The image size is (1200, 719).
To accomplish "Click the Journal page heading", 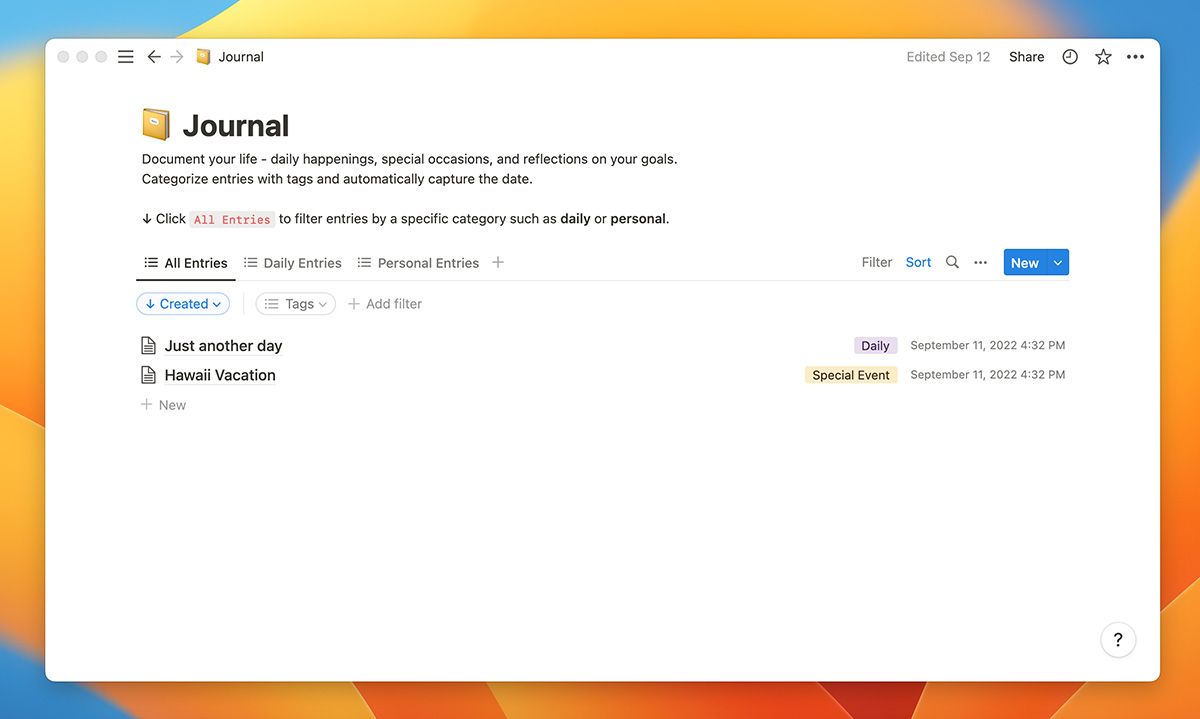I will pos(236,125).
